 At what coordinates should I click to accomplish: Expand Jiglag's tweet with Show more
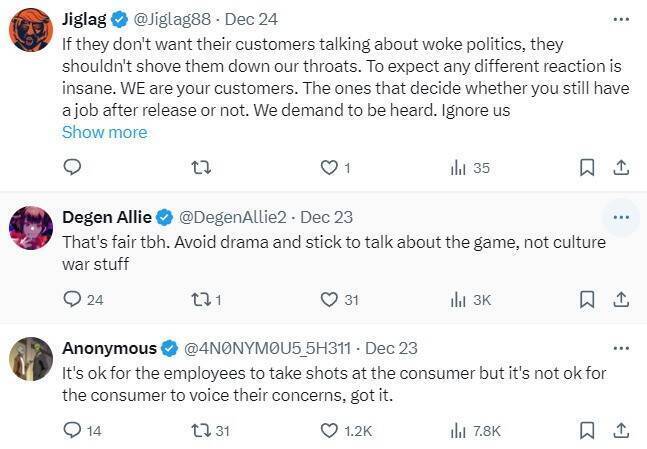104,132
